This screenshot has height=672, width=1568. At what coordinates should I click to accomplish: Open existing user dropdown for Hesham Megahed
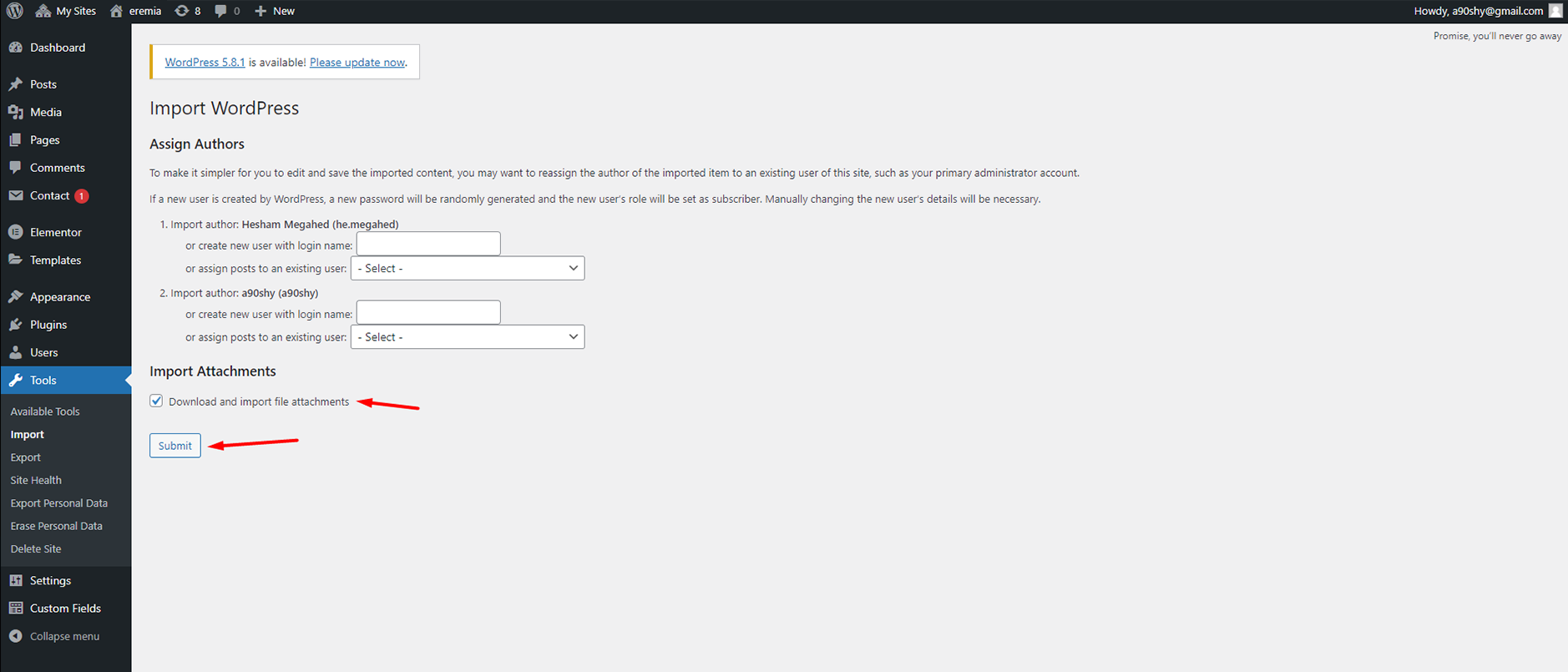(468, 268)
